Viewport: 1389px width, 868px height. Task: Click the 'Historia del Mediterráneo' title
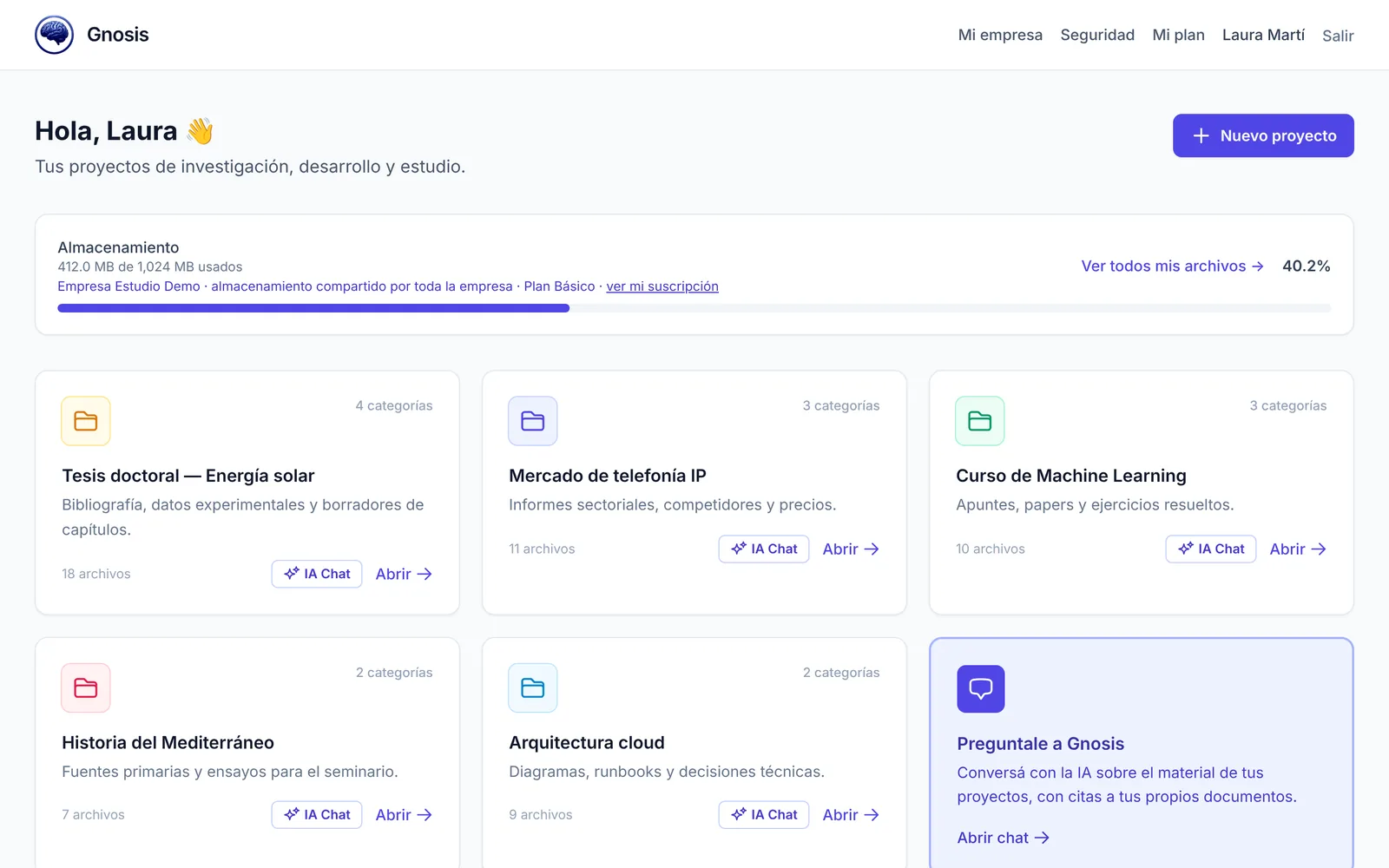(x=168, y=743)
